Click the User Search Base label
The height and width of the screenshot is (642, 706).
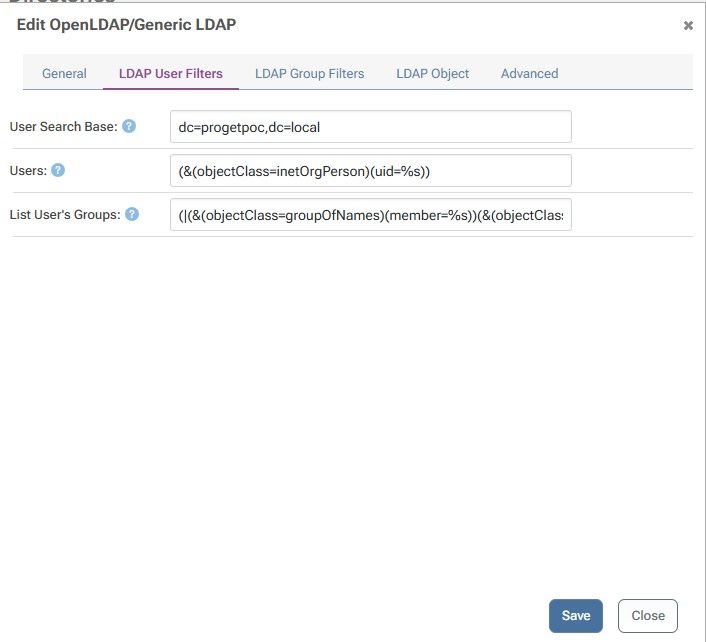[x=63, y=127]
